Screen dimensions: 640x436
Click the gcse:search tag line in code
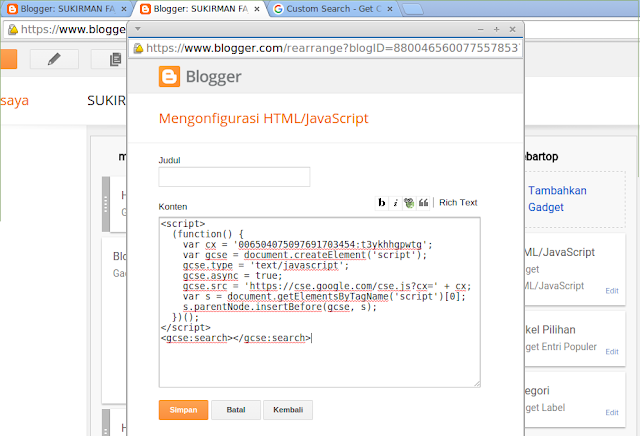[236, 338]
